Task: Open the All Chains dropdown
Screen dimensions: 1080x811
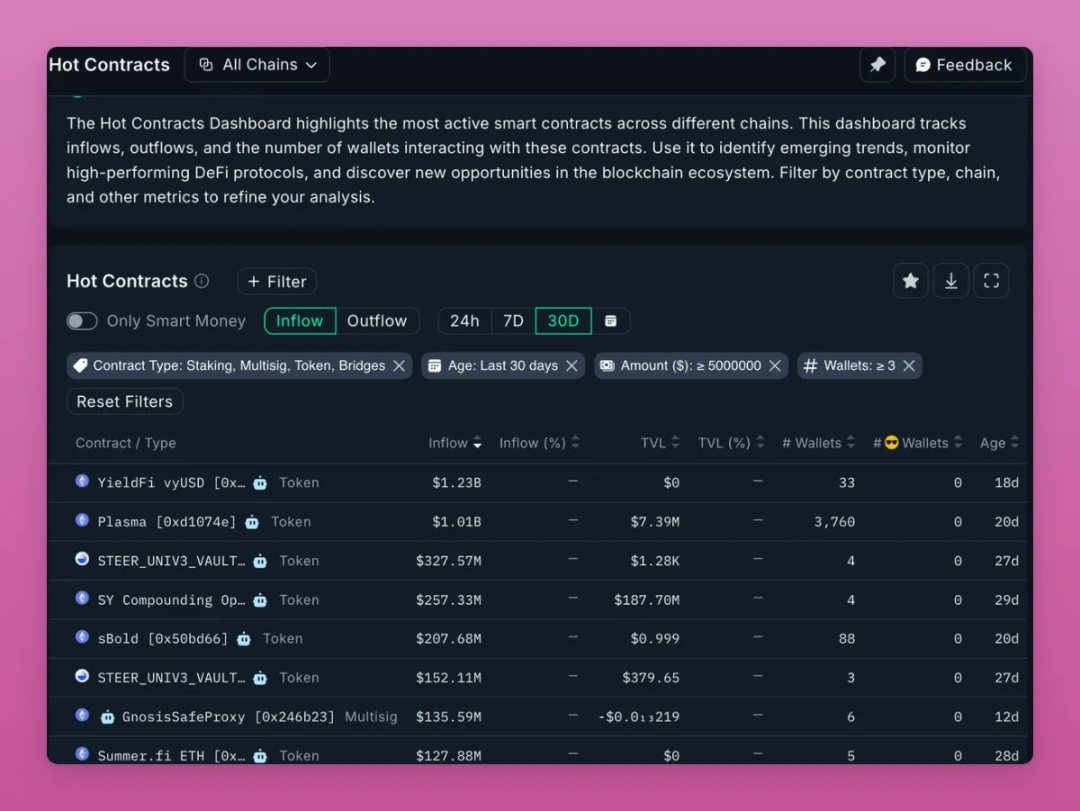Action: pos(258,65)
